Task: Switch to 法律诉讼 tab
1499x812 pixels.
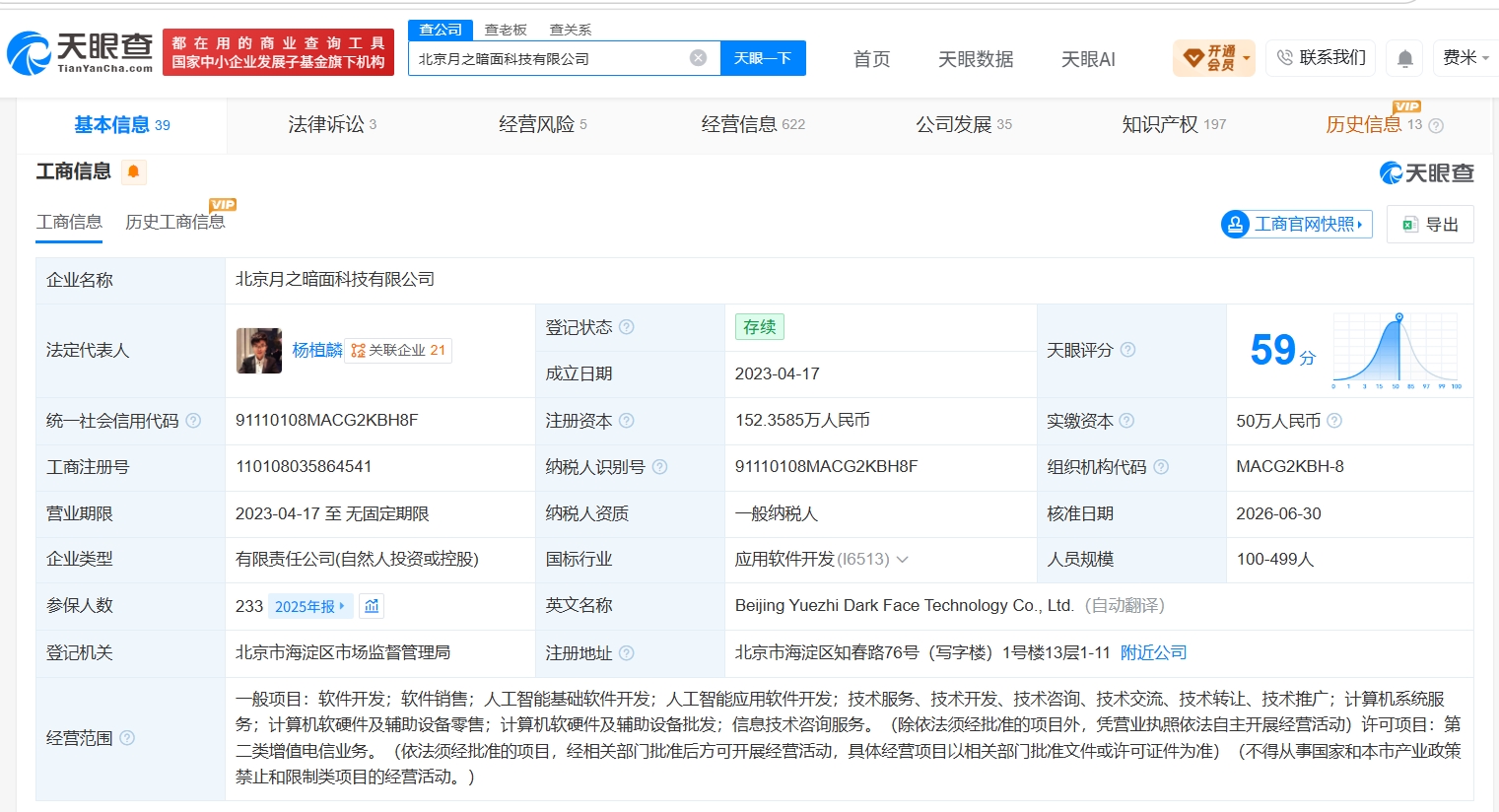Action: pos(332,125)
